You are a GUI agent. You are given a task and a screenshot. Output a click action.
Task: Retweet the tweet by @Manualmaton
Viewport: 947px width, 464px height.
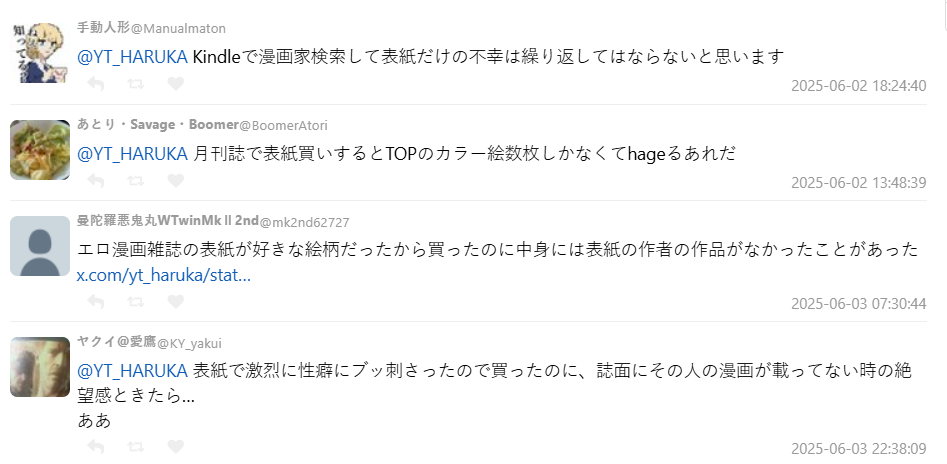136,84
